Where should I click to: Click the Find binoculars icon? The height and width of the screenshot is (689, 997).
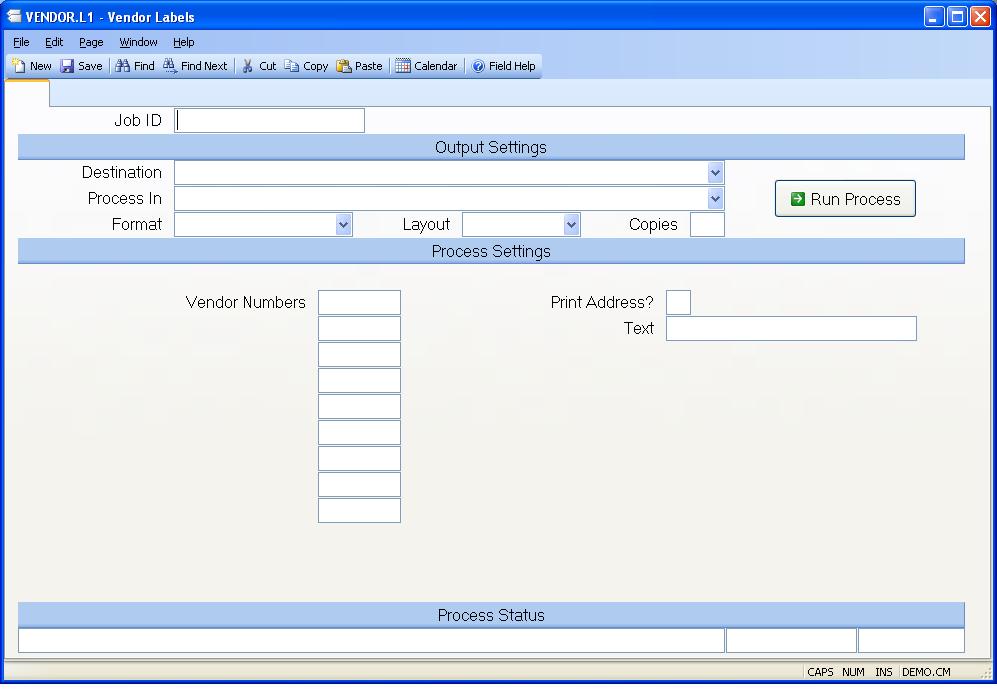point(122,66)
